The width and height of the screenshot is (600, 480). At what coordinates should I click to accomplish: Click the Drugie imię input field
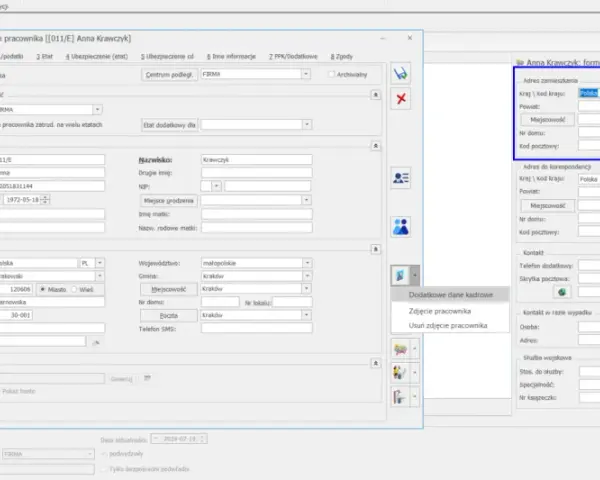(x=256, y=173)
